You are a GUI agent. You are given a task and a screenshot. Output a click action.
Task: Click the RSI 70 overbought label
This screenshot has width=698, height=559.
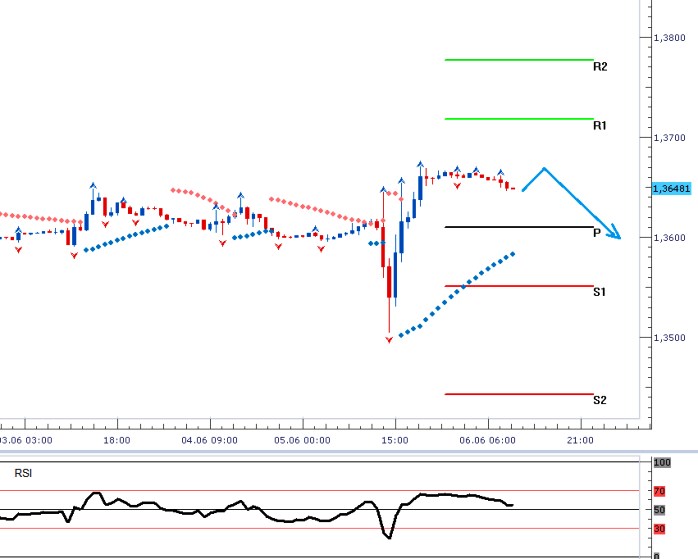[659, 491]
